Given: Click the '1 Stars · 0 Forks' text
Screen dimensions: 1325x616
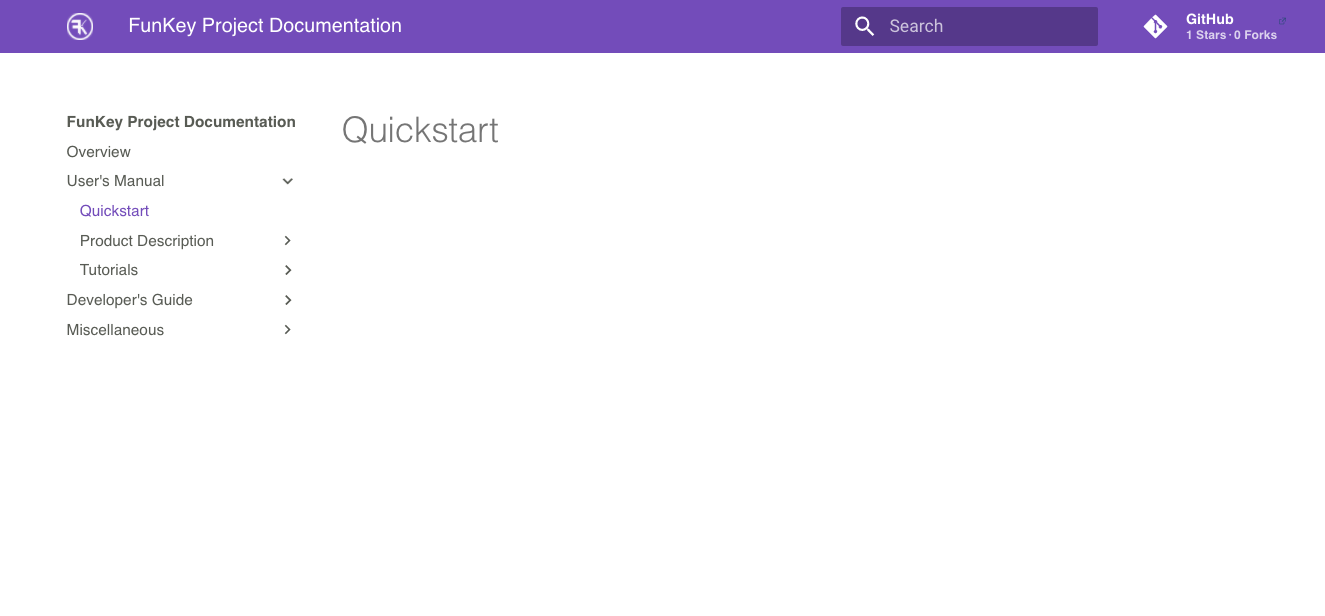Looking at the screenshot, I should pos(1231,35).
